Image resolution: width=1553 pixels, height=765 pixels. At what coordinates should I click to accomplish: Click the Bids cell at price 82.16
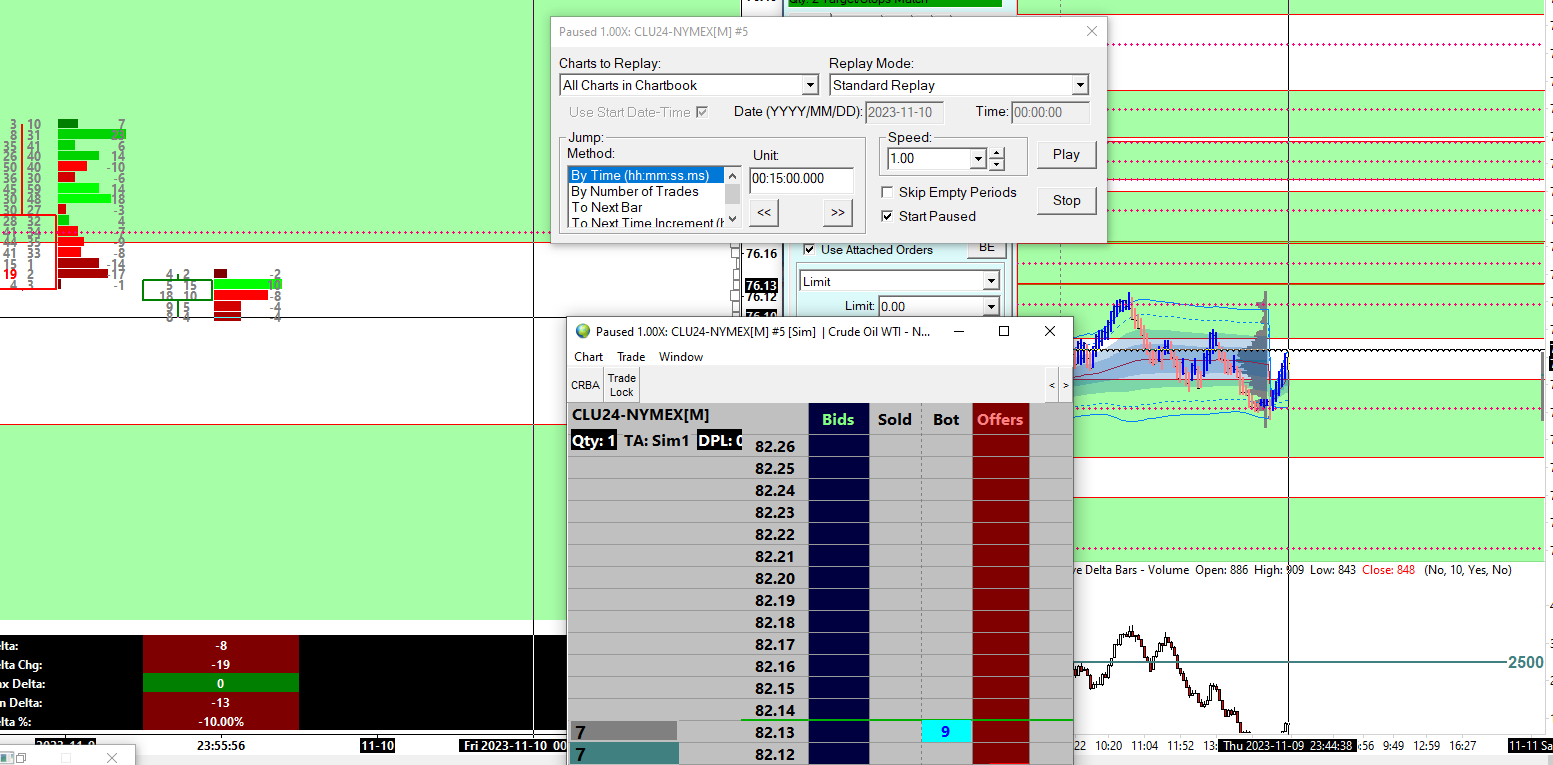[838, 666]
